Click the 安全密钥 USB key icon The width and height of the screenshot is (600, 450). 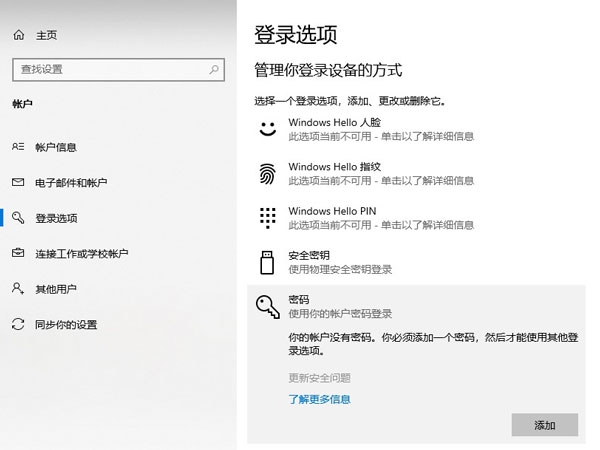(x=266, y=262)
